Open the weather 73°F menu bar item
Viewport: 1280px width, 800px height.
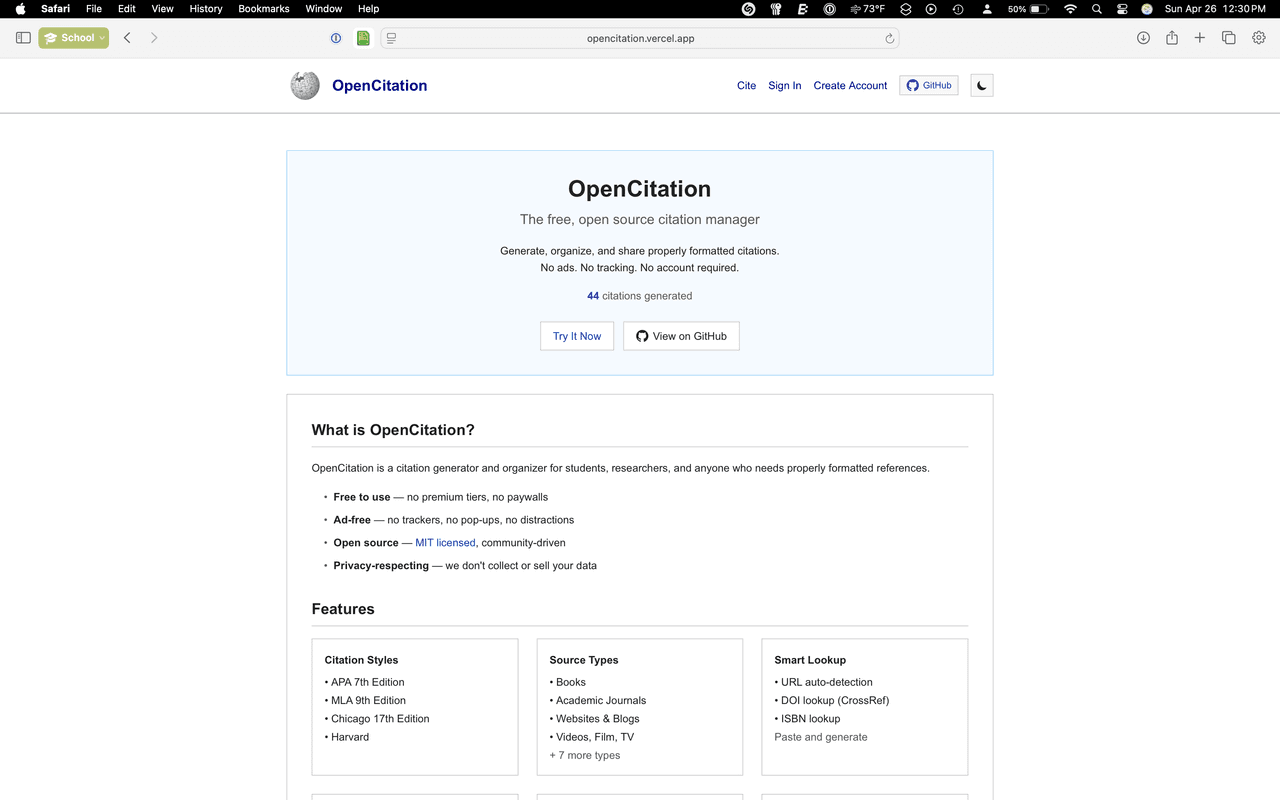pos(868,9)
